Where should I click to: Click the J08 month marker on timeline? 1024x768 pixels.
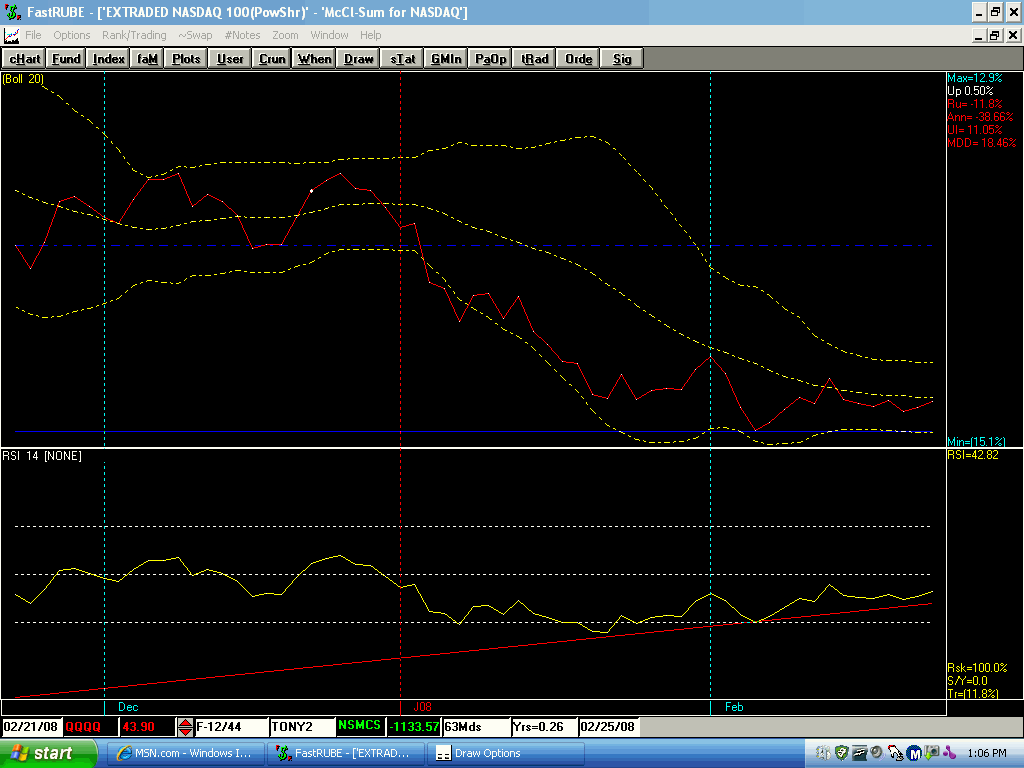423,707
